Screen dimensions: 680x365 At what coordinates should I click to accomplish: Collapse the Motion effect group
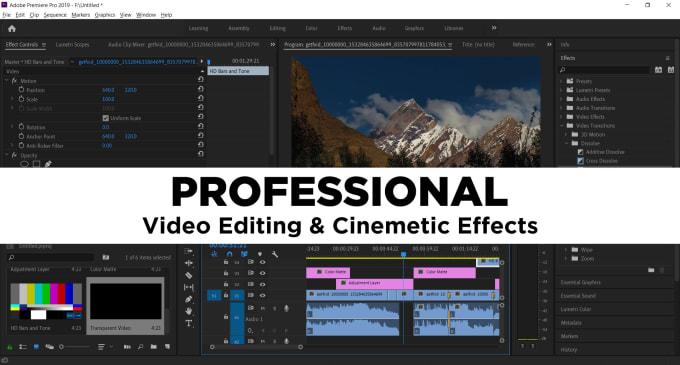pos(7,81)
